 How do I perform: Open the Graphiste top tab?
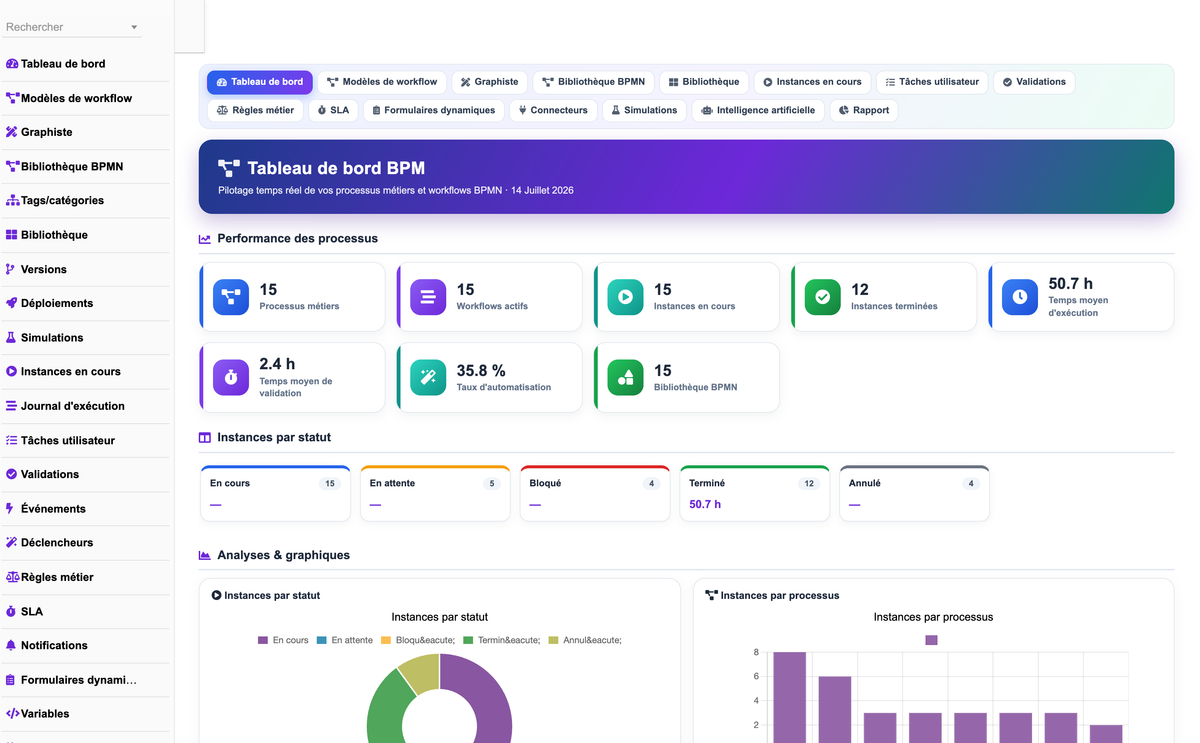490,82
